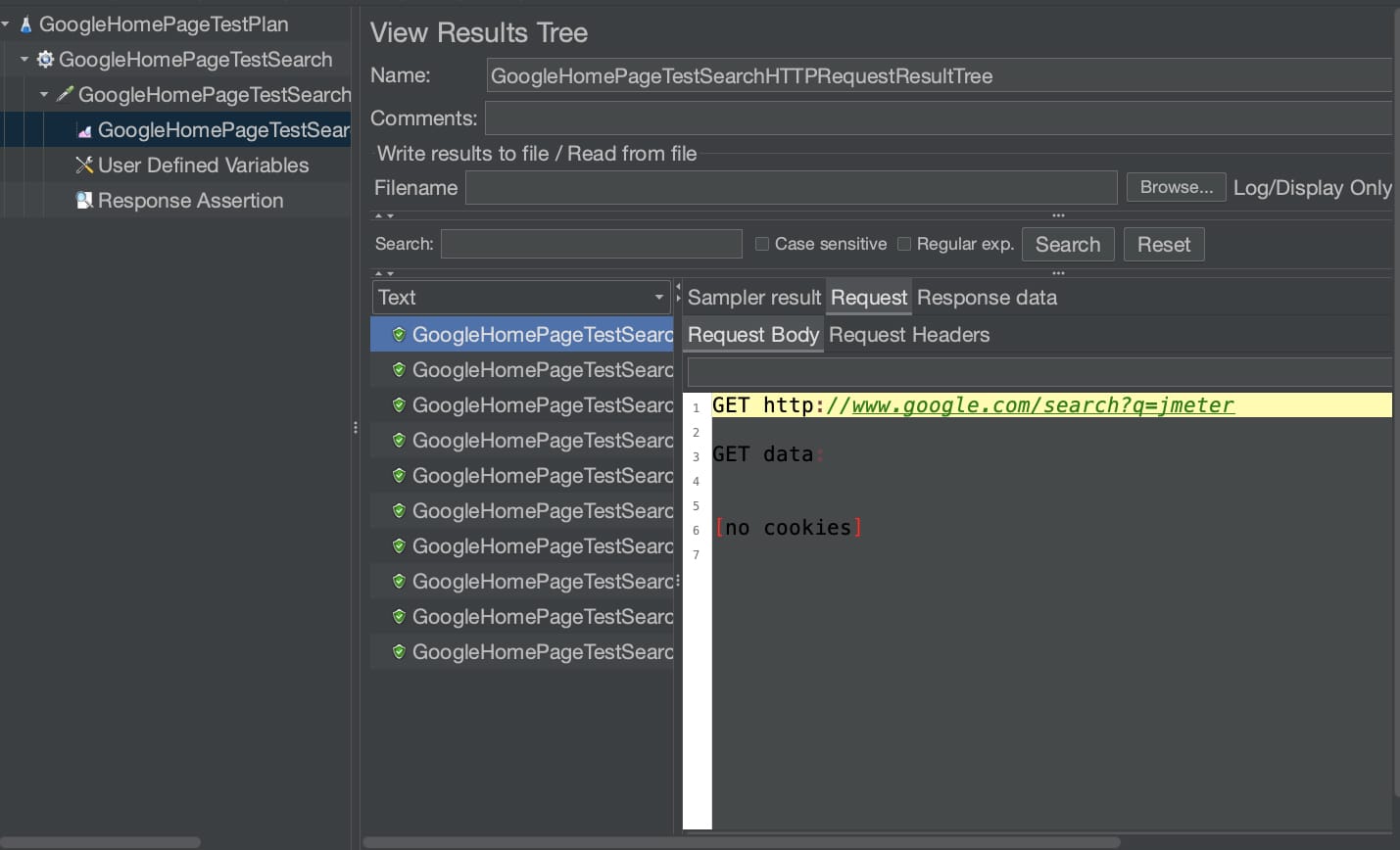This screenshot has height=850, width=1400.
Task: Switch to the Request Headers tab
Action: [x=908, y=335]
